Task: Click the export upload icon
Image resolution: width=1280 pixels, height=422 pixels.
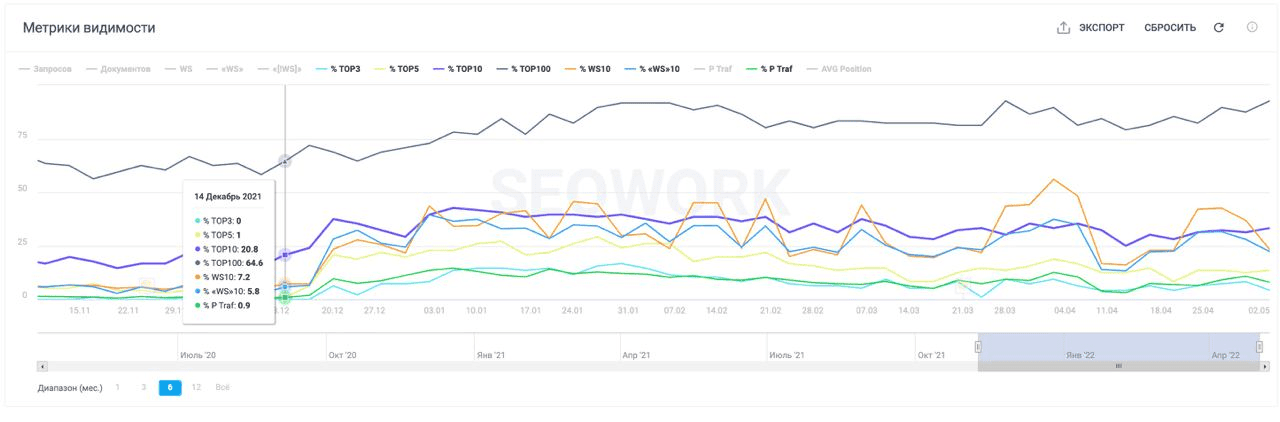Action: (1063, 28)
